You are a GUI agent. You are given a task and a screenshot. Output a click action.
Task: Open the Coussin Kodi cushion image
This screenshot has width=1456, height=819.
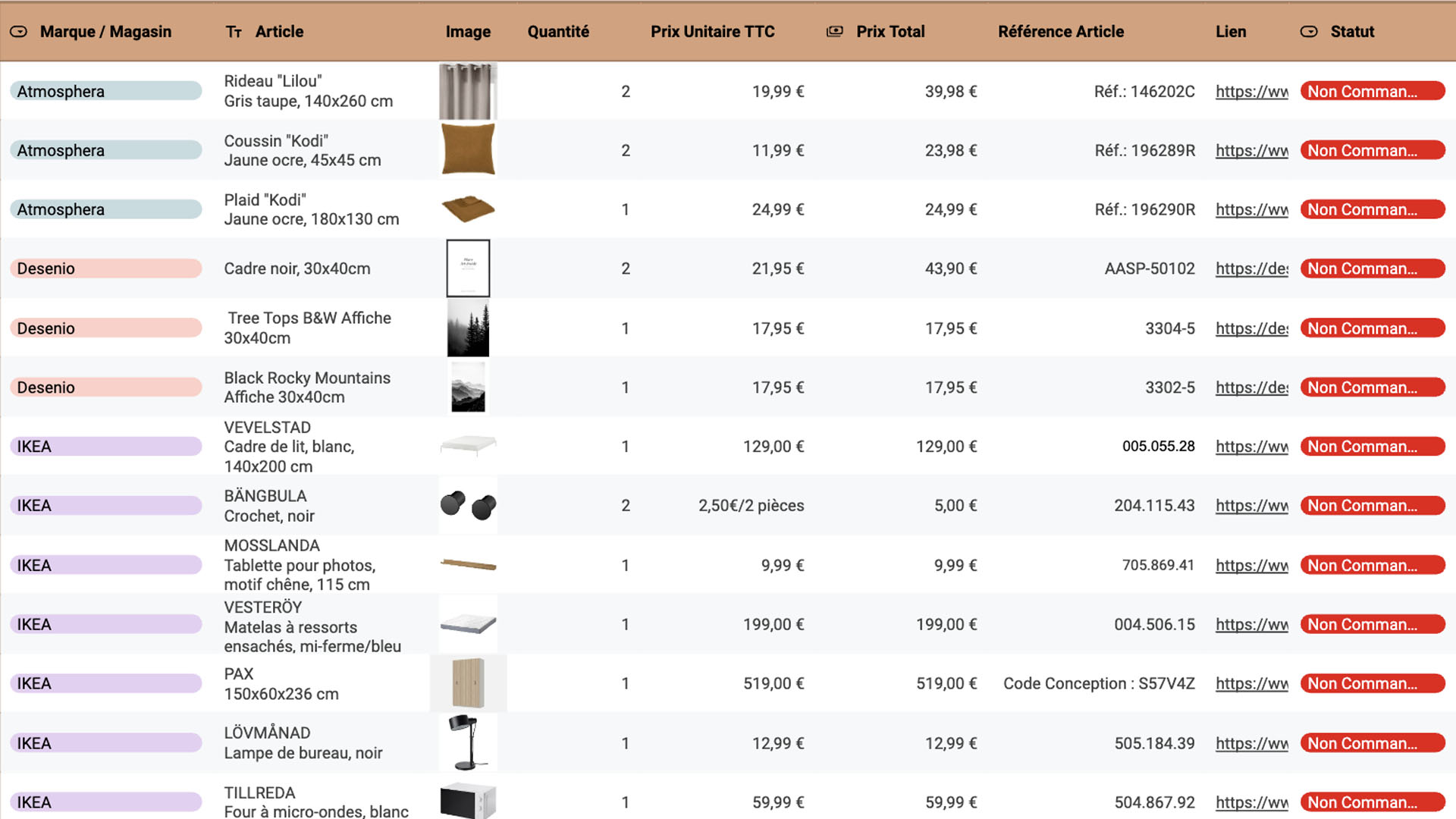tap(468, 150)
